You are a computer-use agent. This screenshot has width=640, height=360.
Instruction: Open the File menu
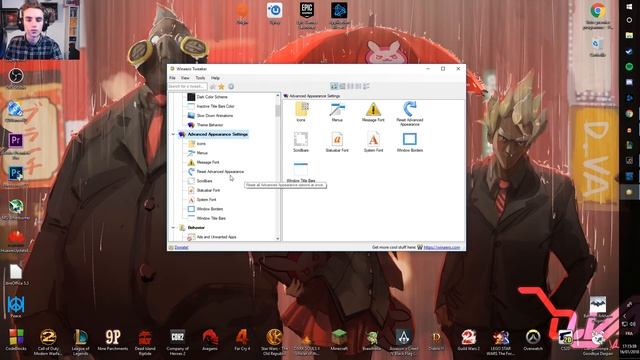[x=172, y=78]
